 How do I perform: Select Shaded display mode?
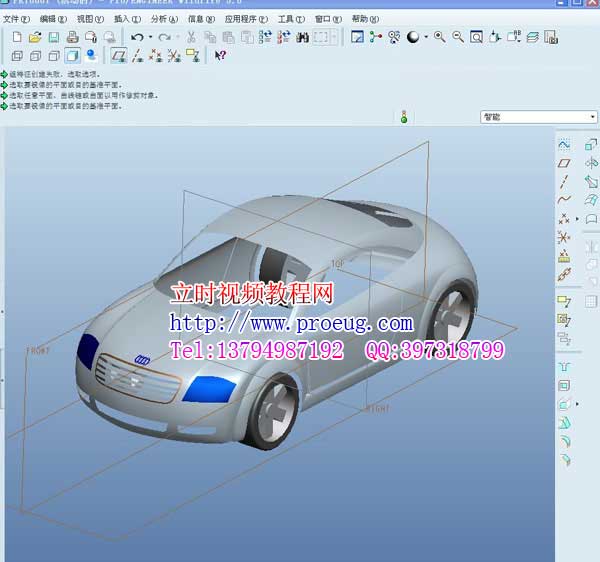(x=72, y=56)
